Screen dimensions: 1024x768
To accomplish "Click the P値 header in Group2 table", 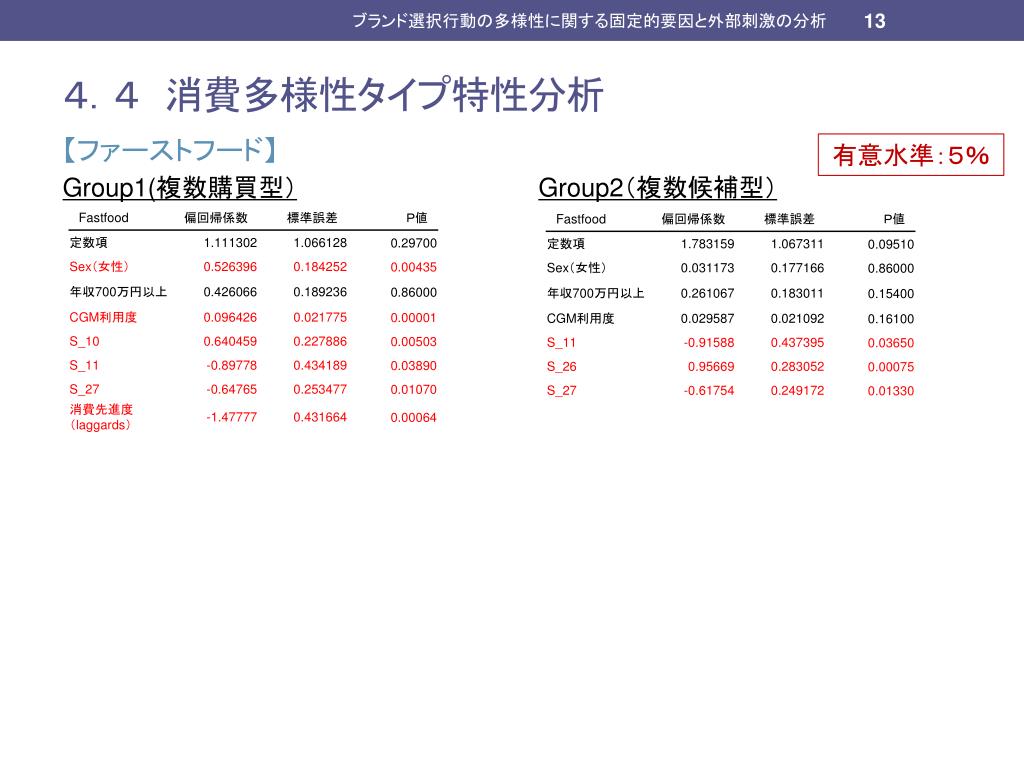I will [894, 219].
